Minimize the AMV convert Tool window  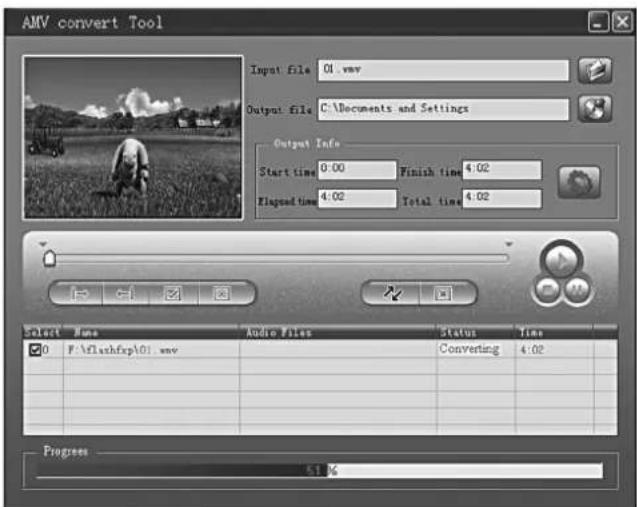click(x=598, y=22)
